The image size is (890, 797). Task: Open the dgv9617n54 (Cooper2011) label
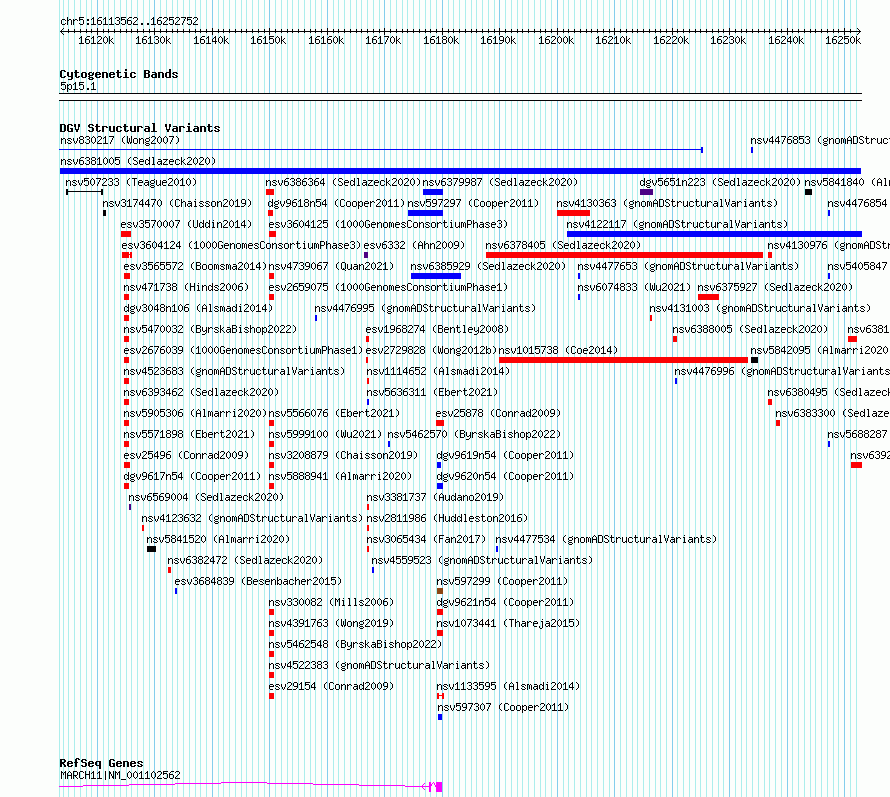point(192,476)
